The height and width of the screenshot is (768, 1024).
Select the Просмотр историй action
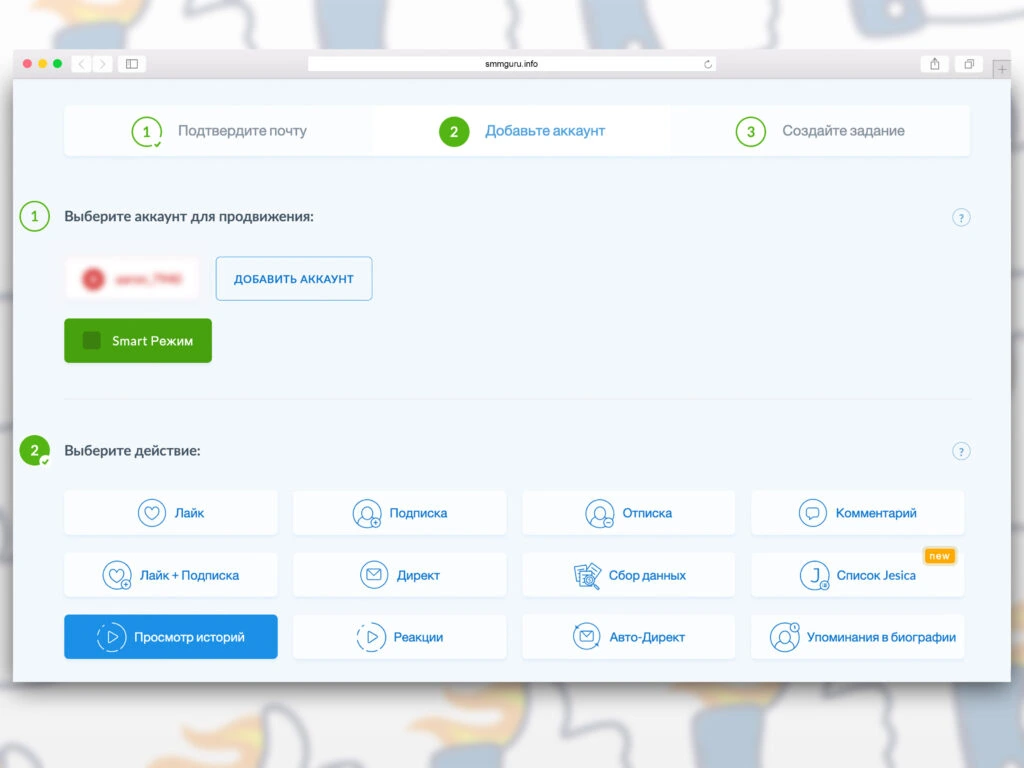pyautogui.click(x=171, y=637)
